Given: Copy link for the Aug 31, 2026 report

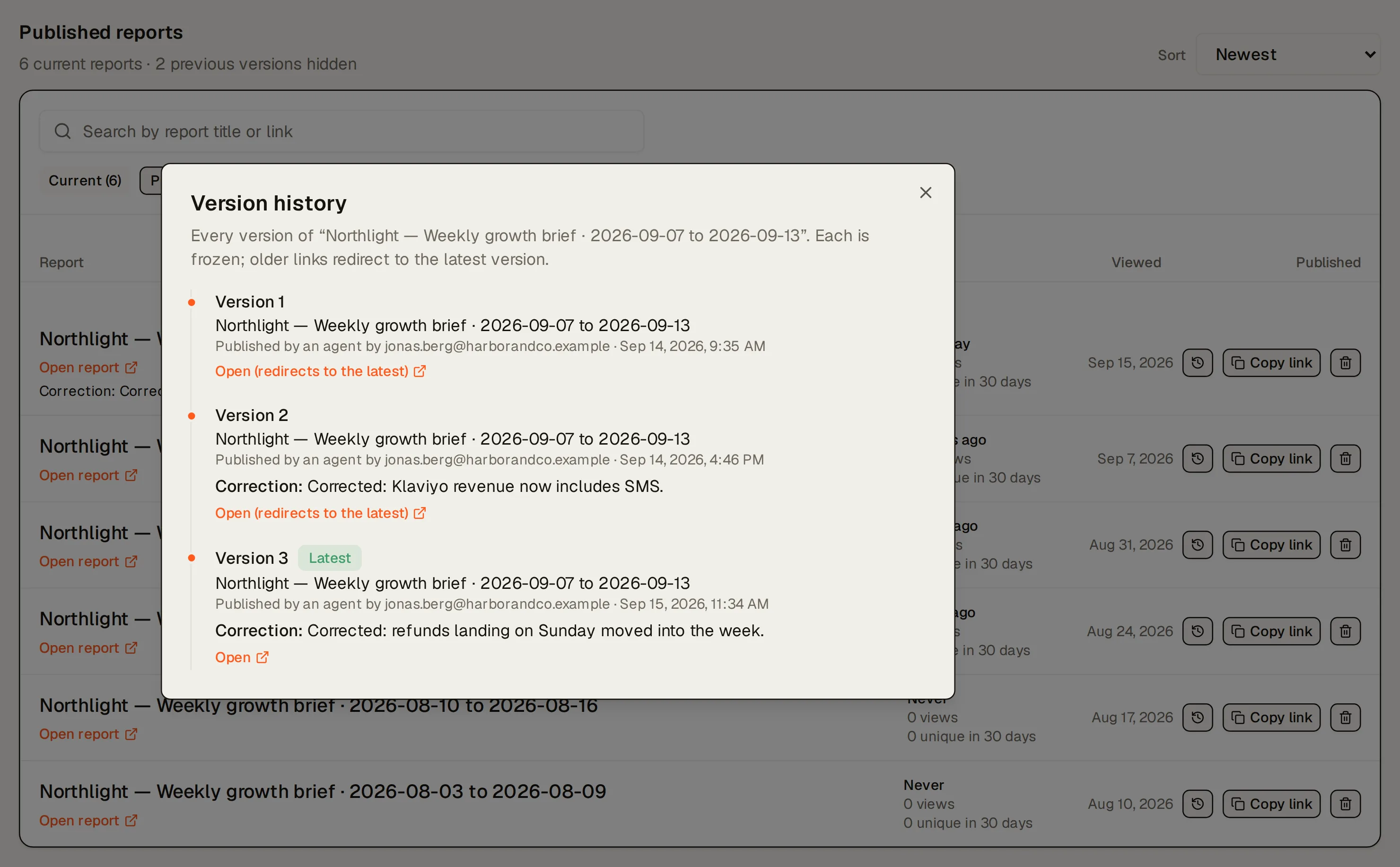Looking at the screenshot, I should (x=1271, y=545).
